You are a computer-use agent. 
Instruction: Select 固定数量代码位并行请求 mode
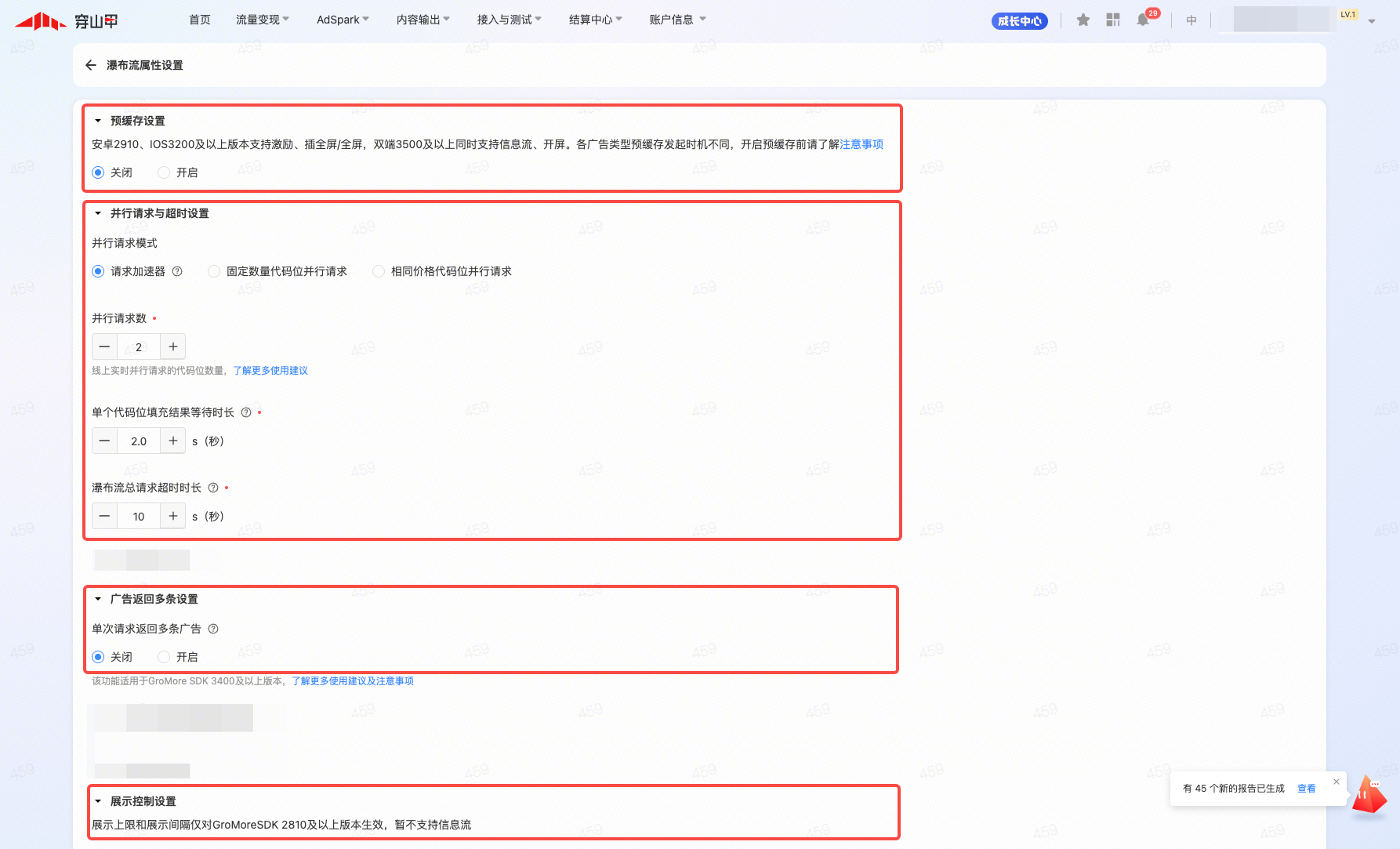(214, 271)
